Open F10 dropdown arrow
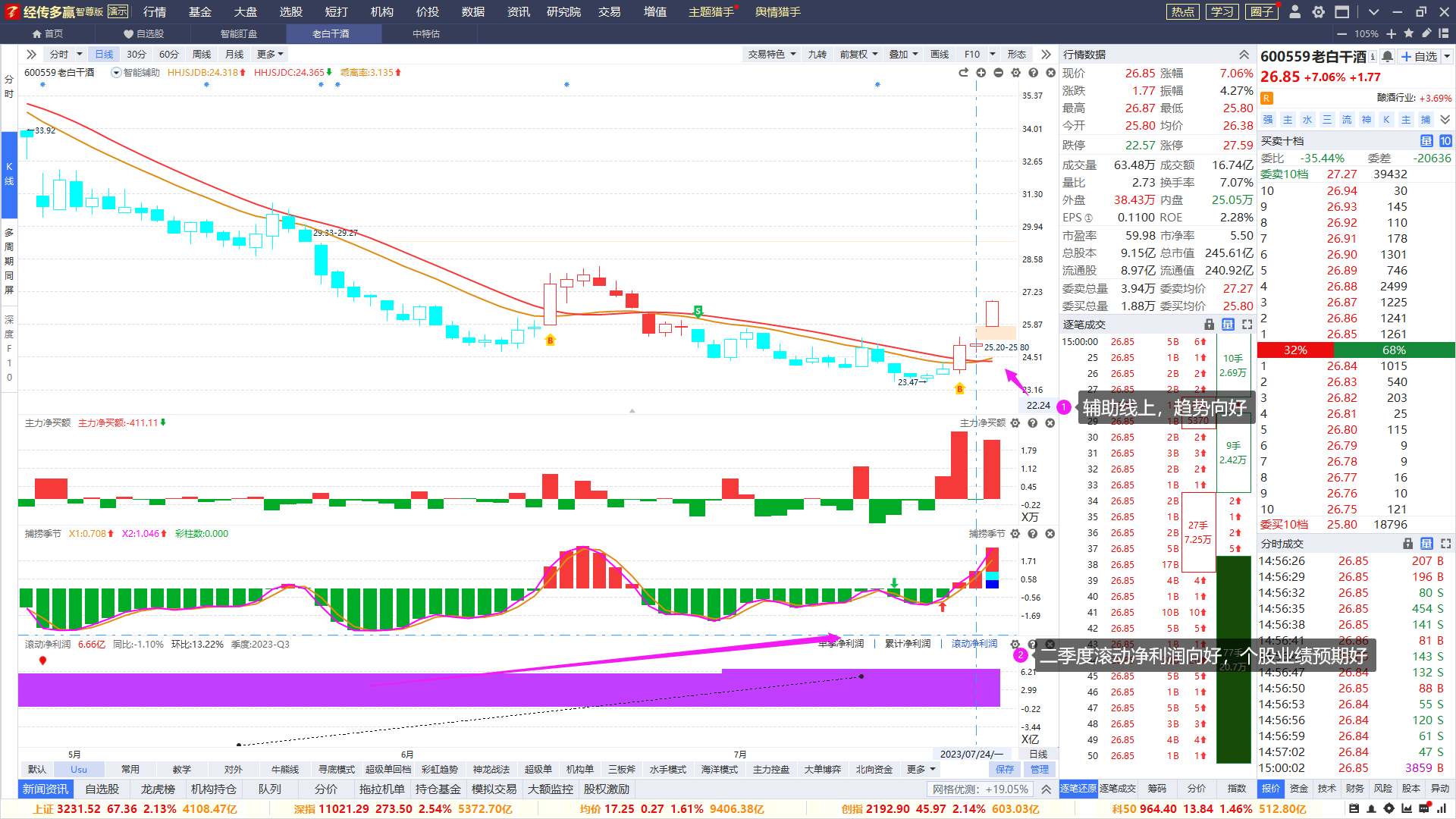 992,54
